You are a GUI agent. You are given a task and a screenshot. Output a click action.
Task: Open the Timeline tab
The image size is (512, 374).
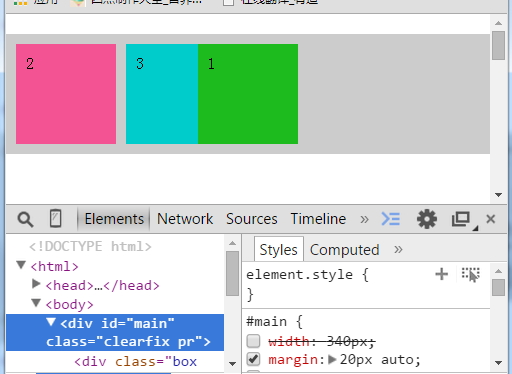click(x=318, y=219)
